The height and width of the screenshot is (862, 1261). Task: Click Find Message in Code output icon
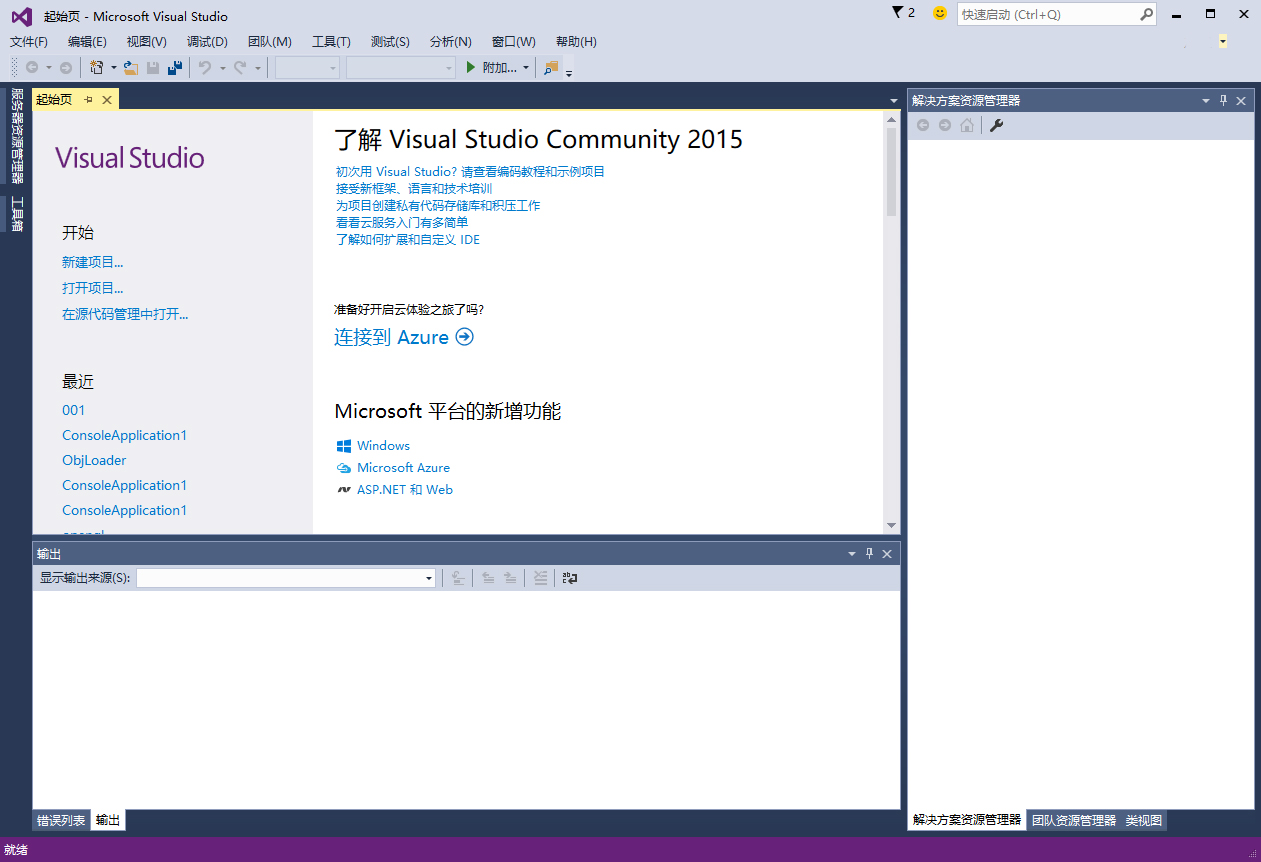coord(458,577)
